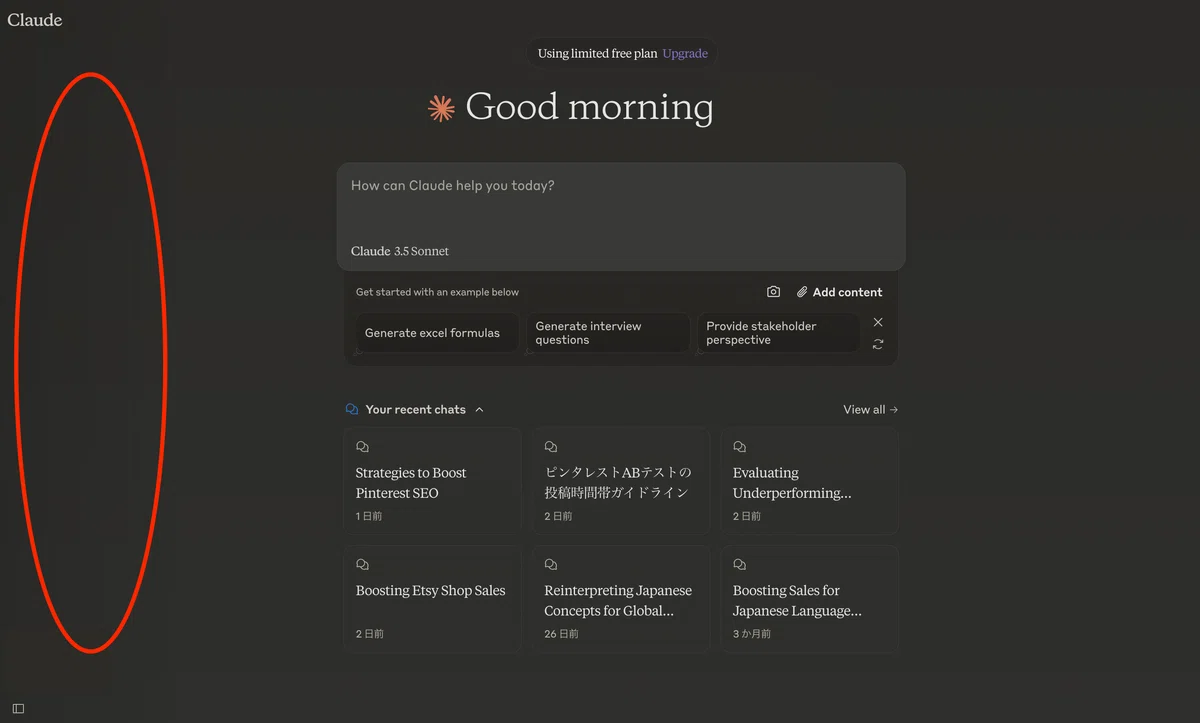Click the orange Claude spark icon
The height and width of the screenshot is (723, 1200).
441,108
